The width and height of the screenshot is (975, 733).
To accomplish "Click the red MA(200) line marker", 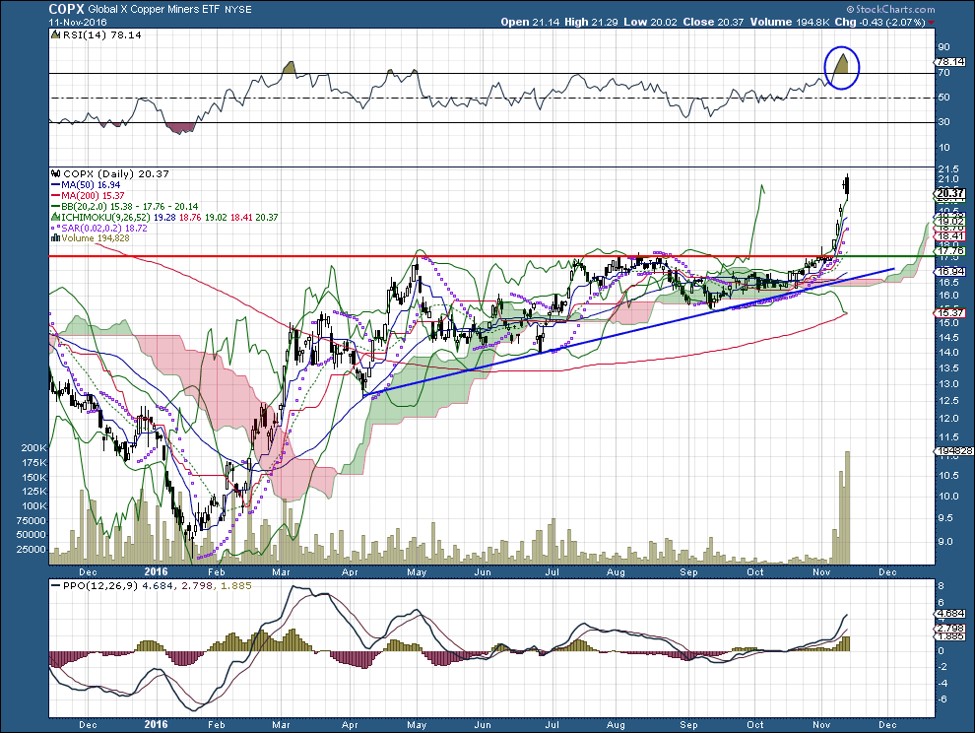I will click(55, 196).
